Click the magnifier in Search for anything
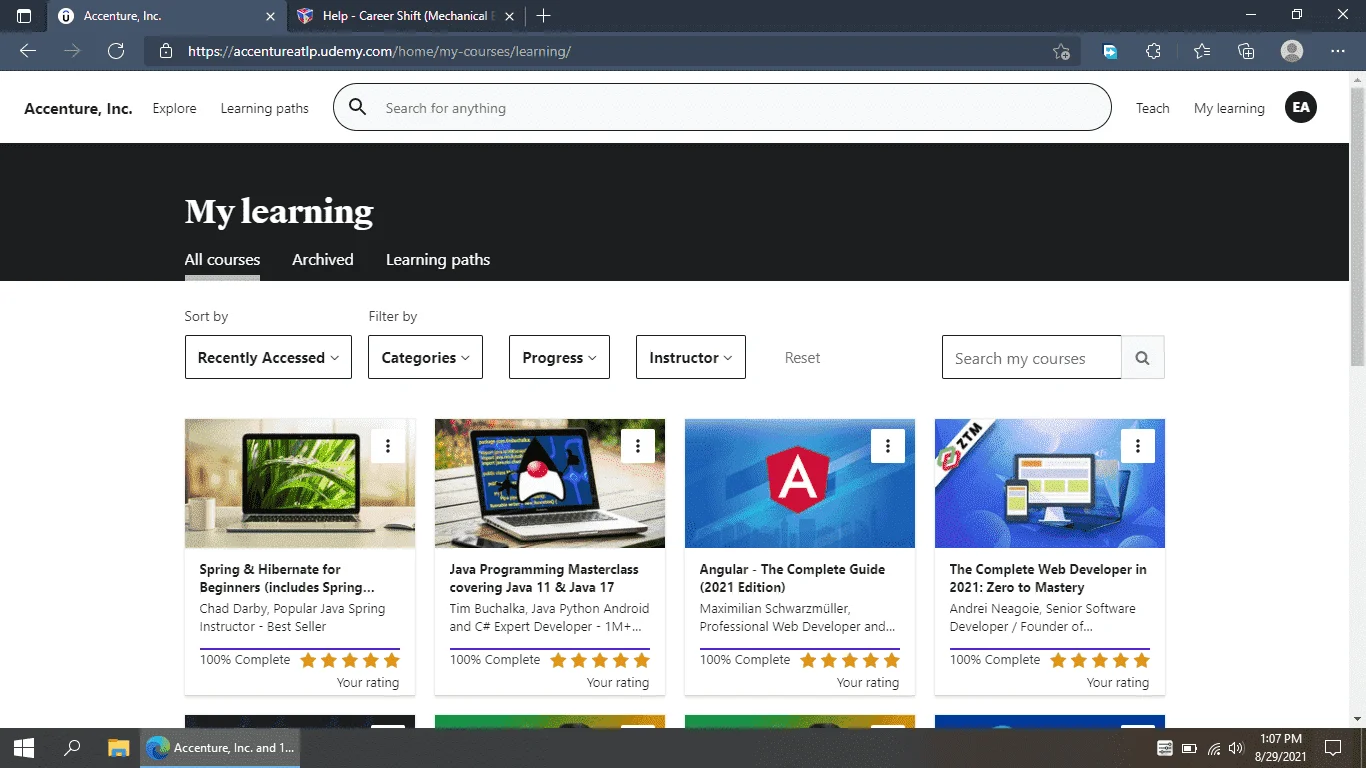The height and width of the screenshot is (768, 1366). click(x=358, y=108)
